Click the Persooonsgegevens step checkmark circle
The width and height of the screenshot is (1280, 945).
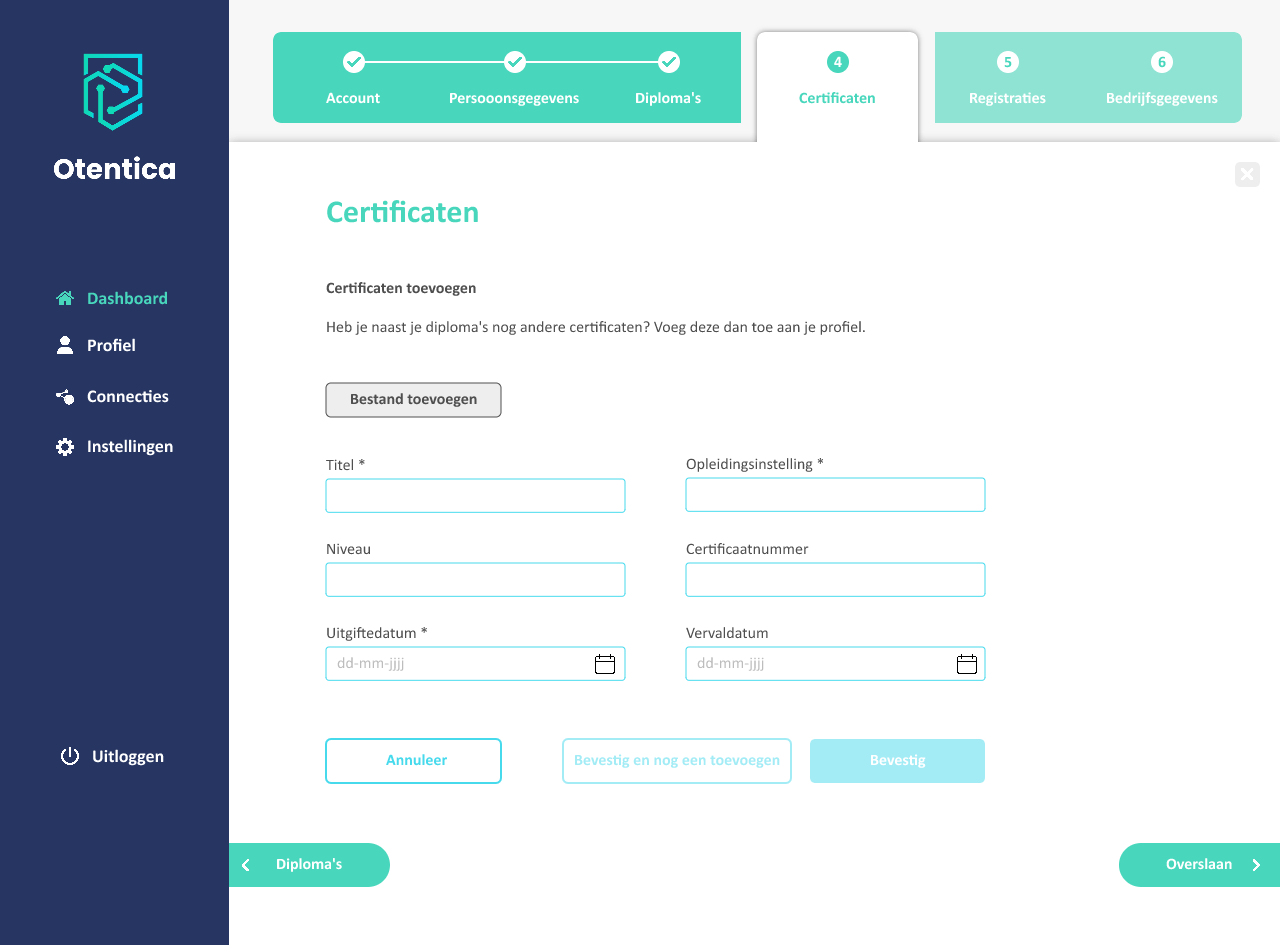(x=515, y=62)
